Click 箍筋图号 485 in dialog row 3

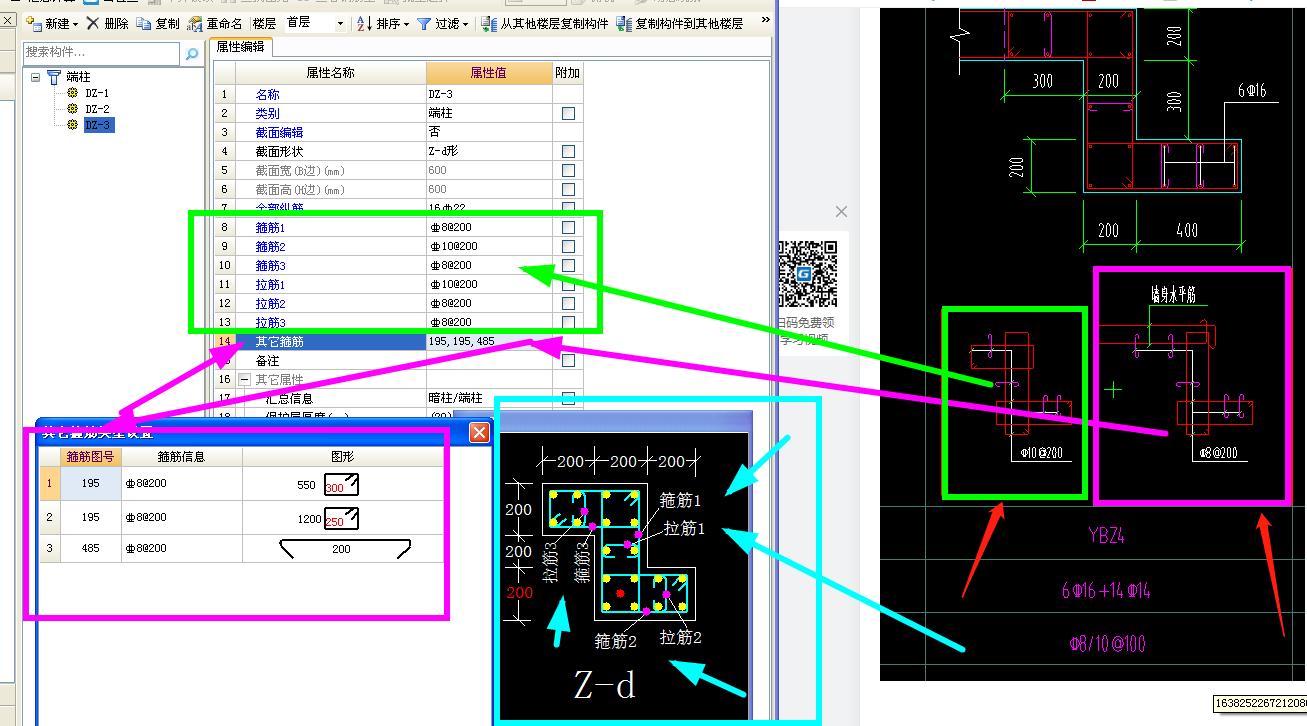click(90, 548)
